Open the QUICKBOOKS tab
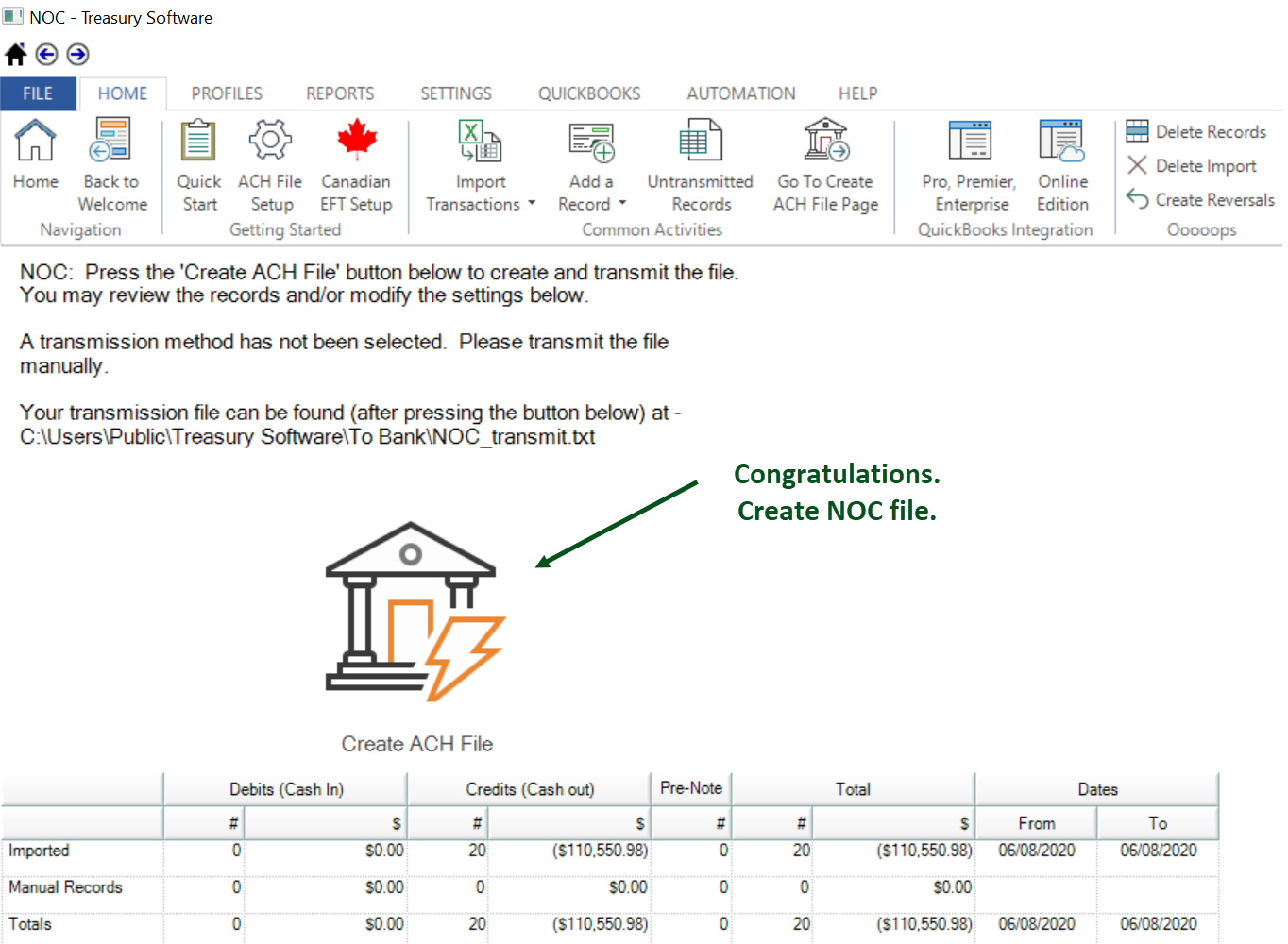 pos(589,93)
